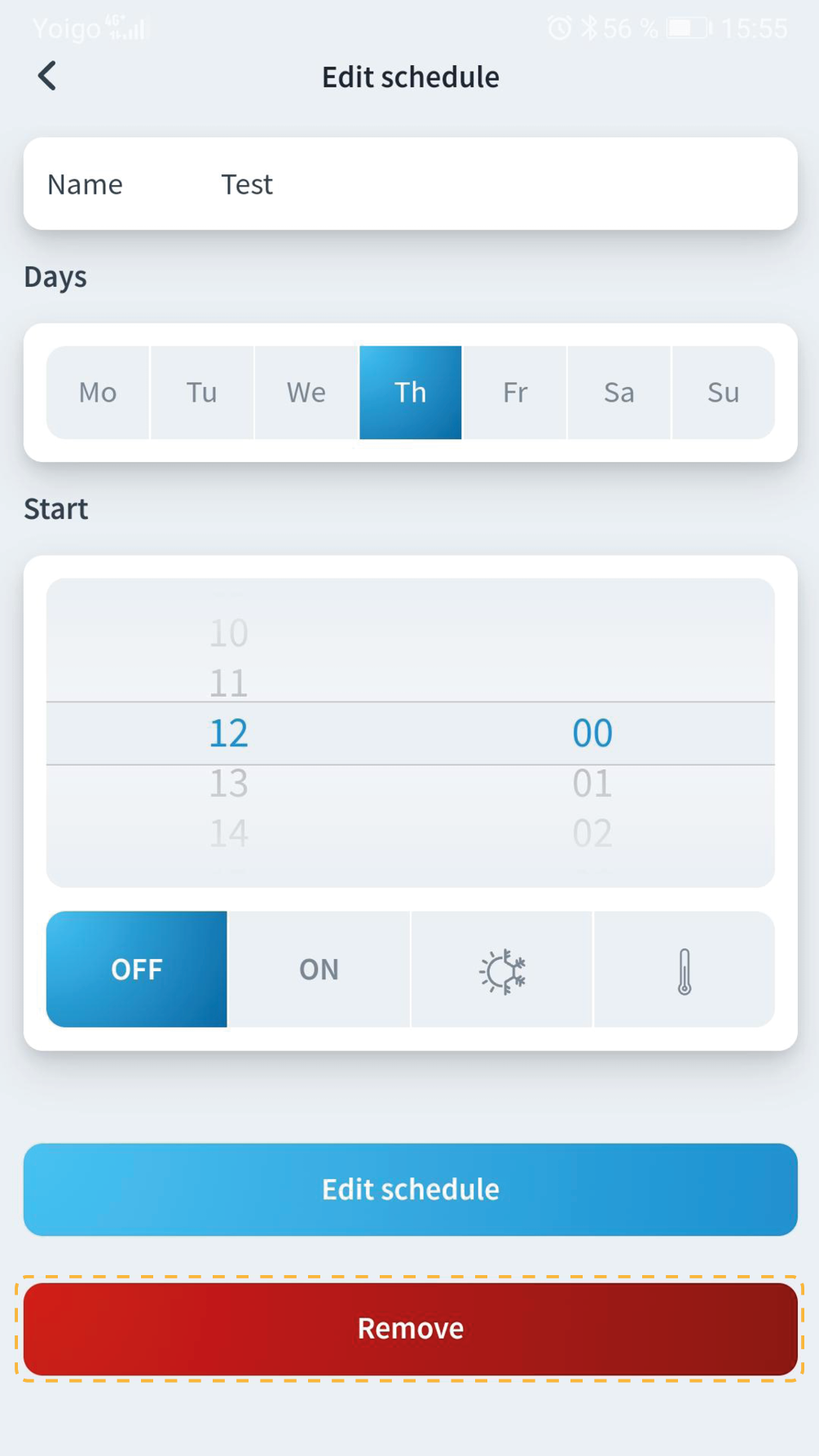Tap the back arrow icon
This screenshot has height=1456, width=819.
(x=47, y=77)
